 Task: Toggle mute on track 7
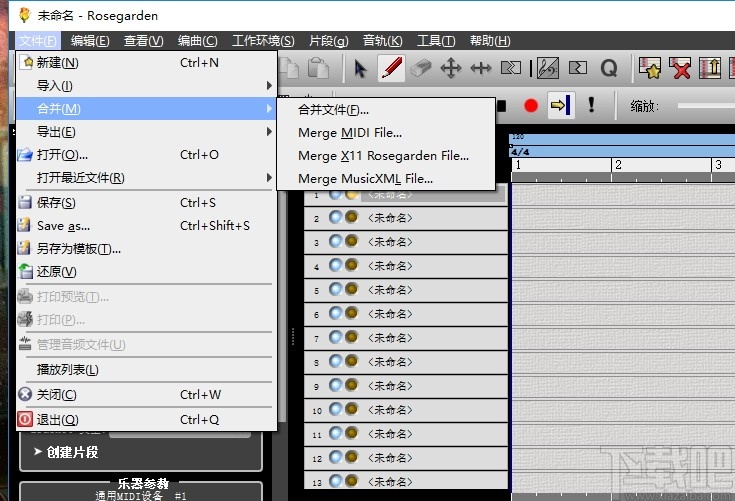(x=335, y=337)
